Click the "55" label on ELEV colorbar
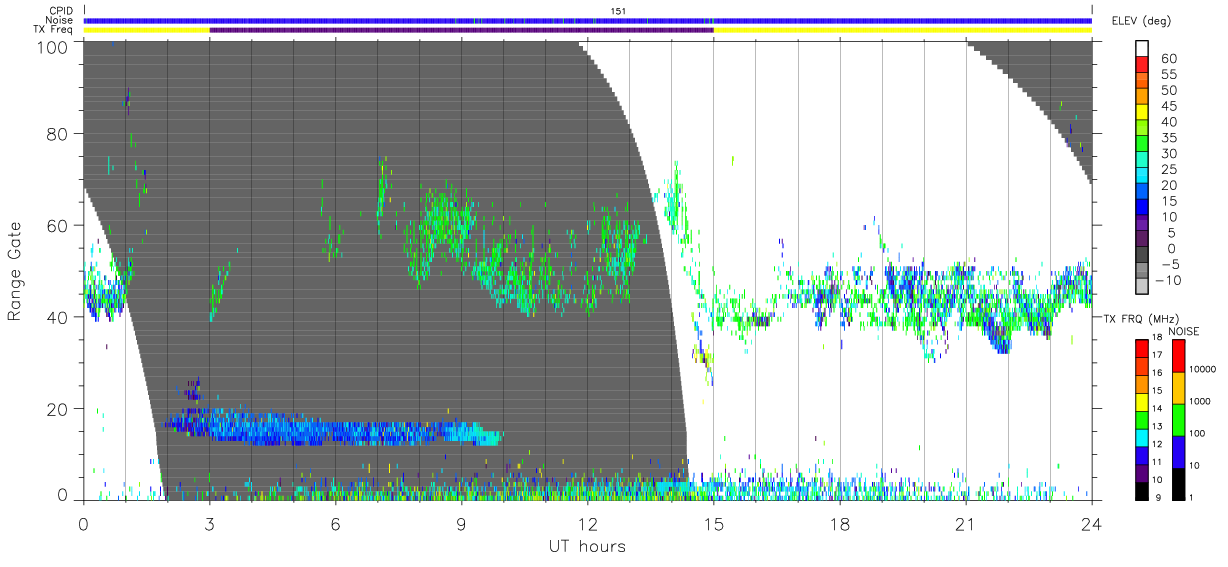 click(x=1167, y=75)
